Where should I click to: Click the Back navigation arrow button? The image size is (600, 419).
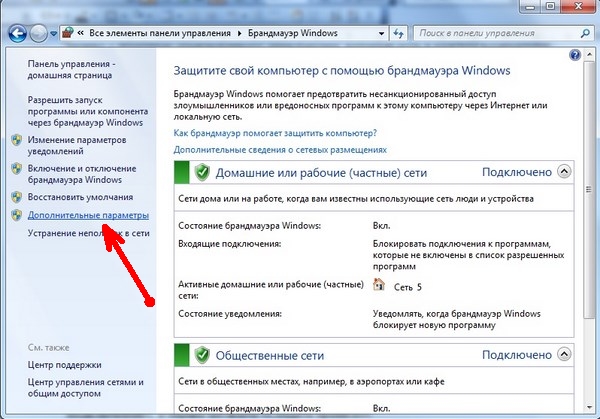coord(17,33)
